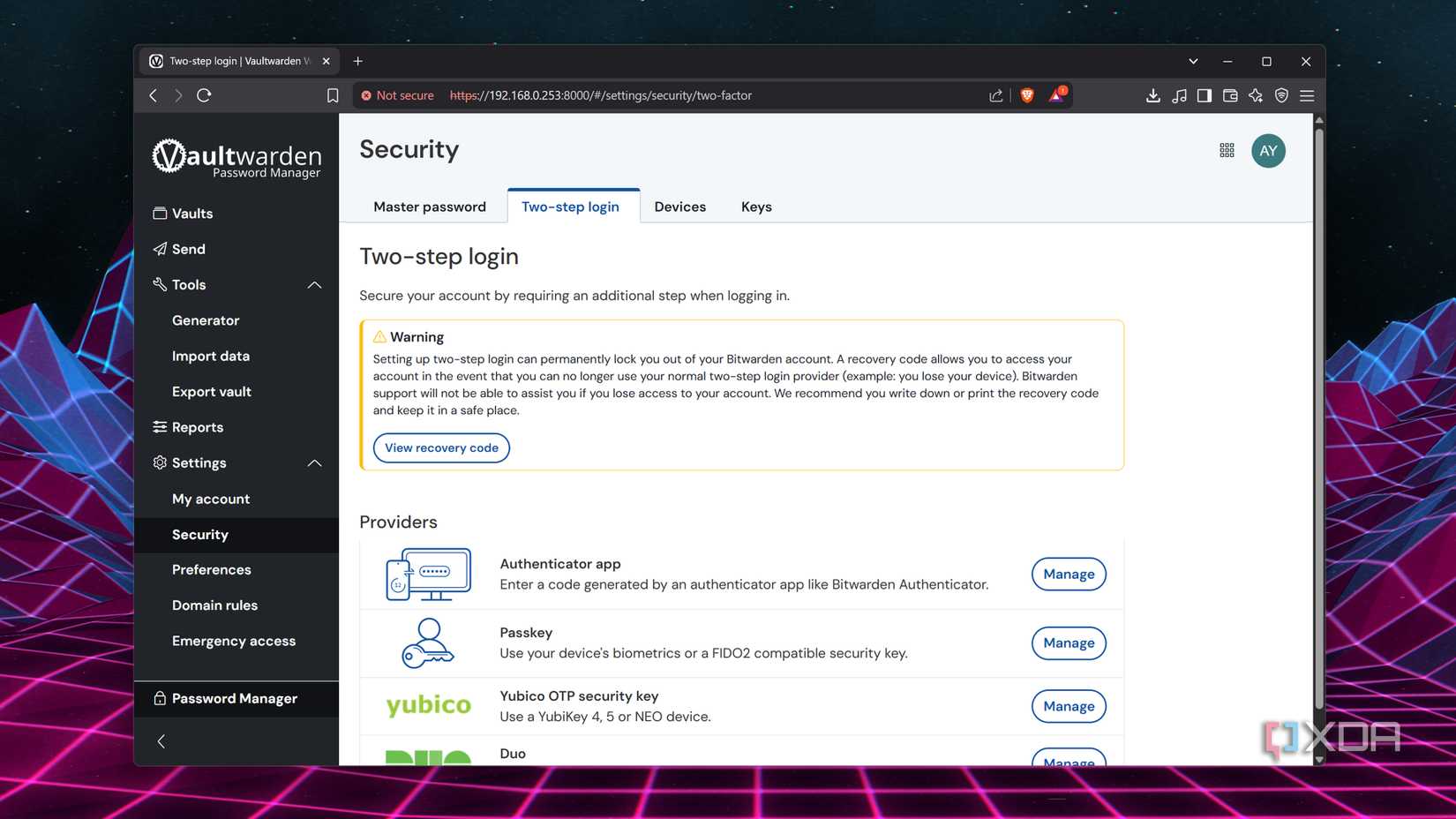Manage the Passkey provider

click(x=1069, y=642)
